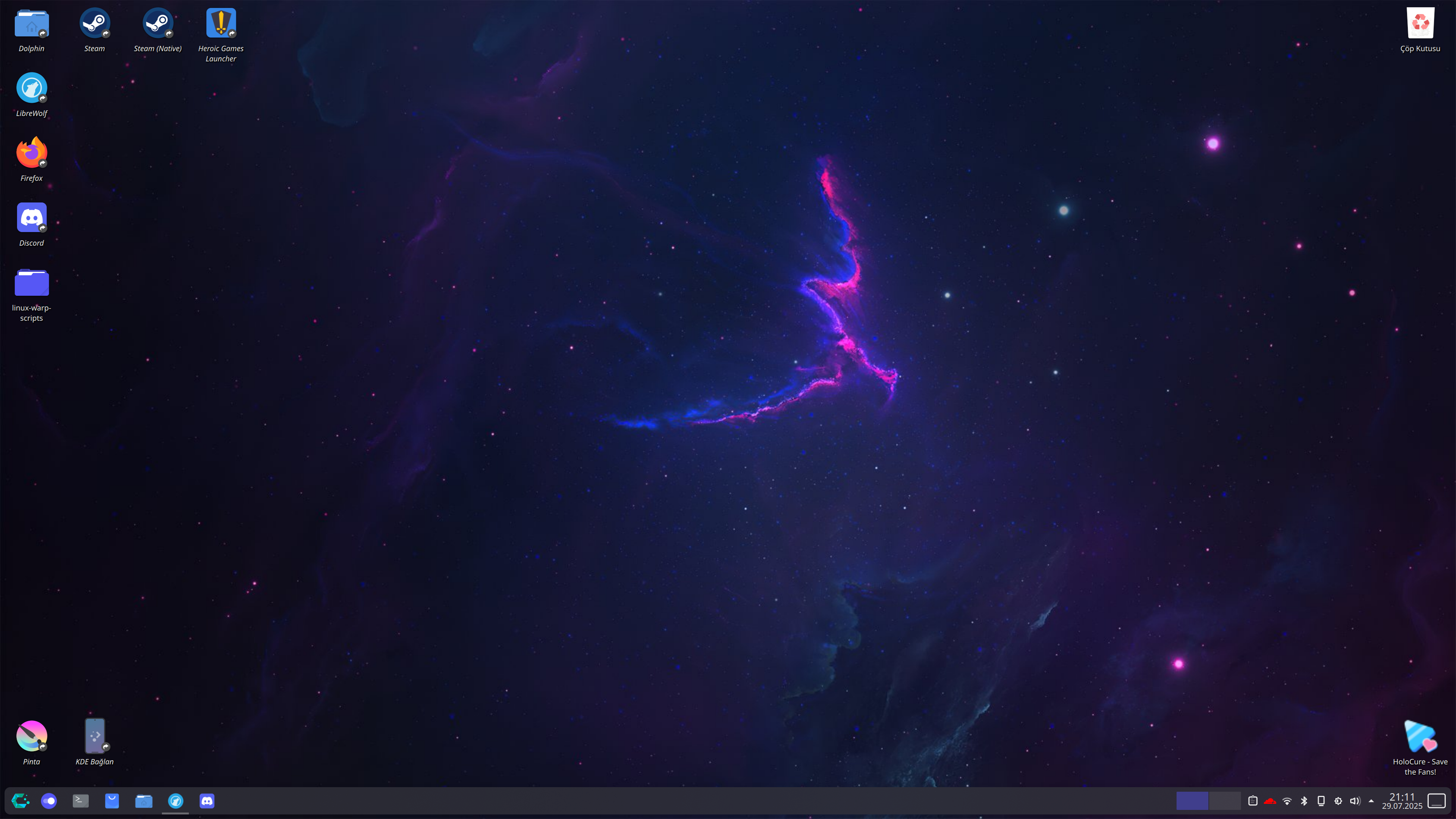Open the calendar from the 21:11 clock

[x=1402, y=801]
